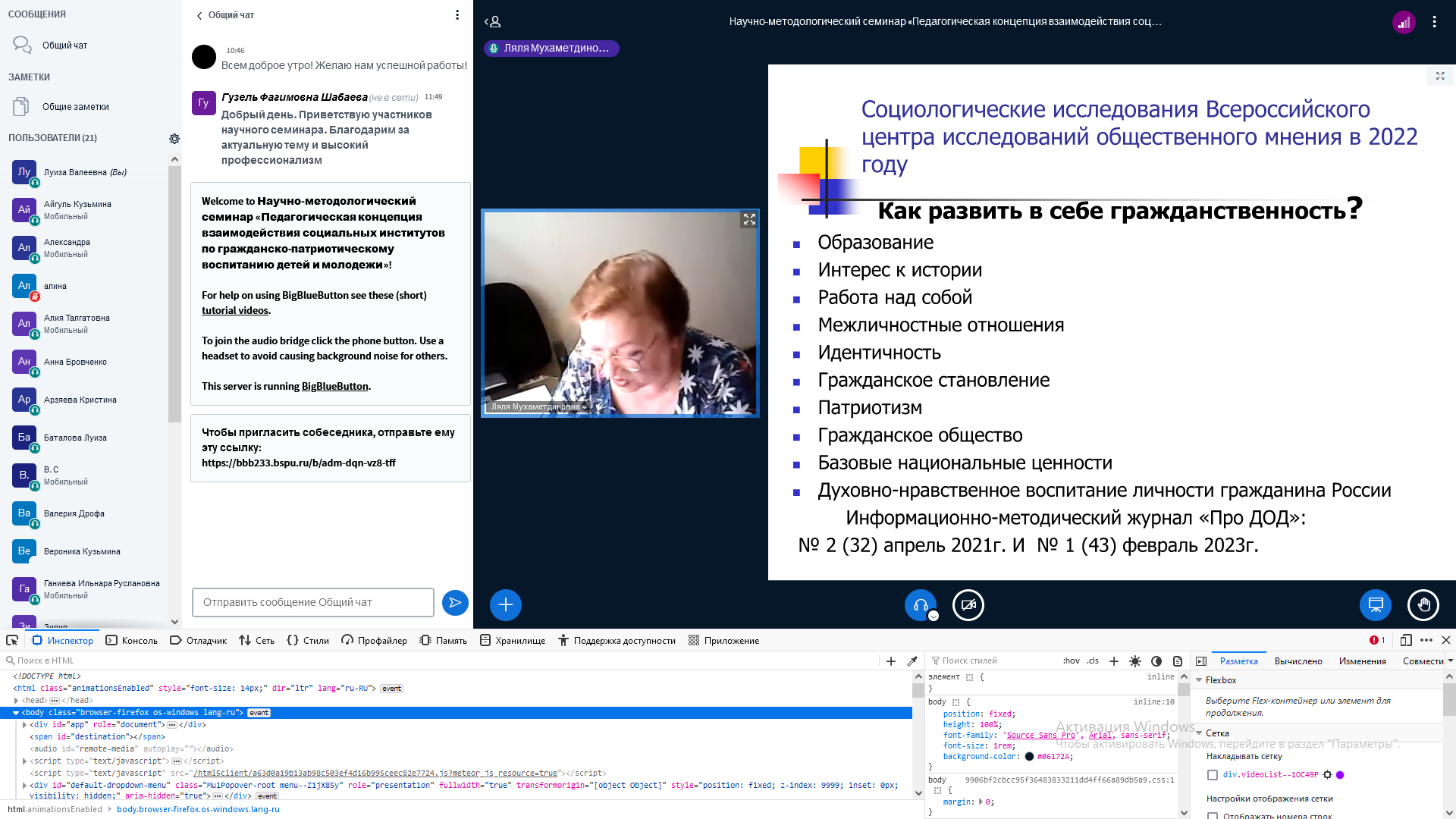Click the share screen presentation icon

point(1375,604)
